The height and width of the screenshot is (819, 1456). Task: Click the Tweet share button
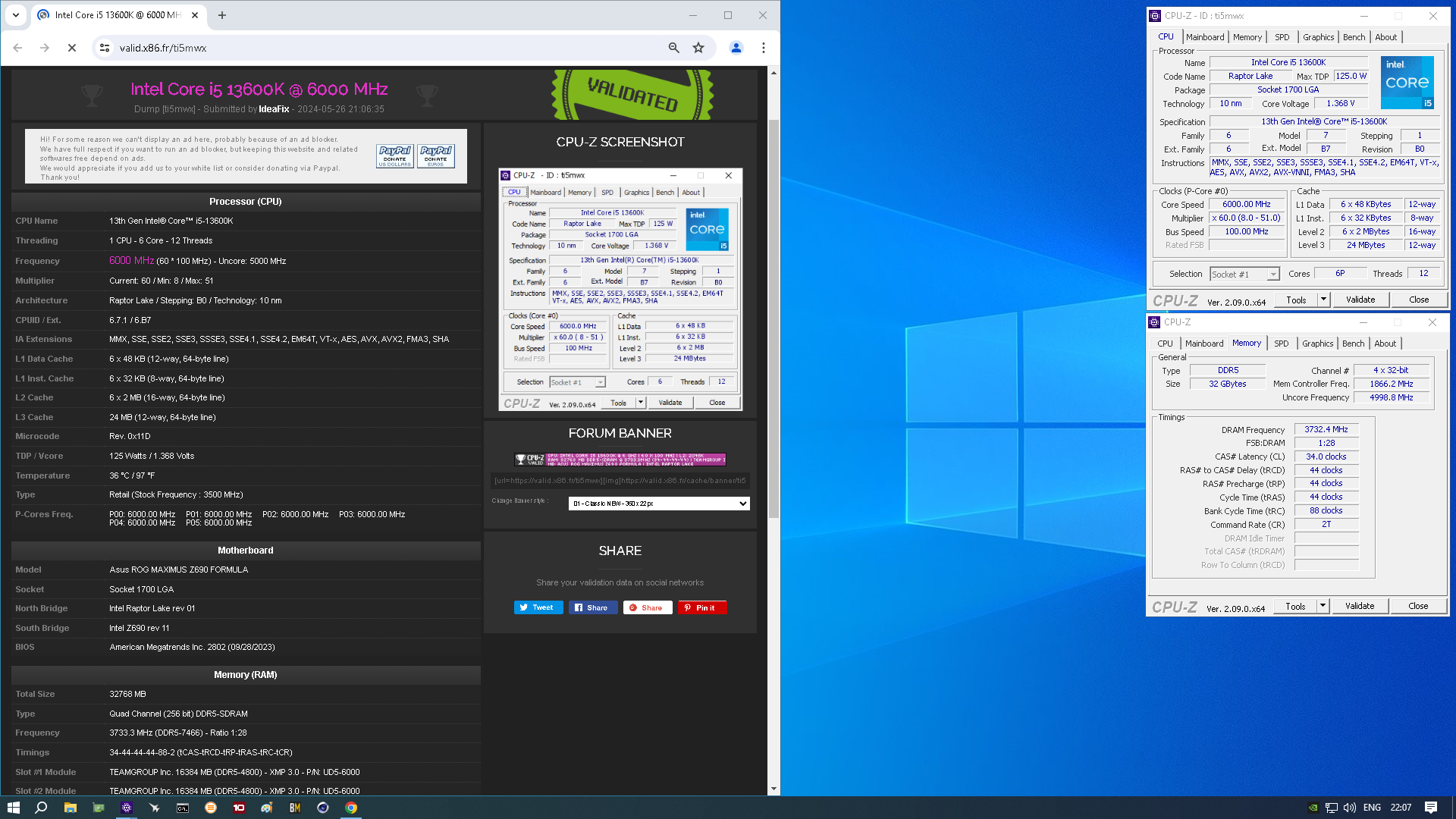click(x=538, y=607)
